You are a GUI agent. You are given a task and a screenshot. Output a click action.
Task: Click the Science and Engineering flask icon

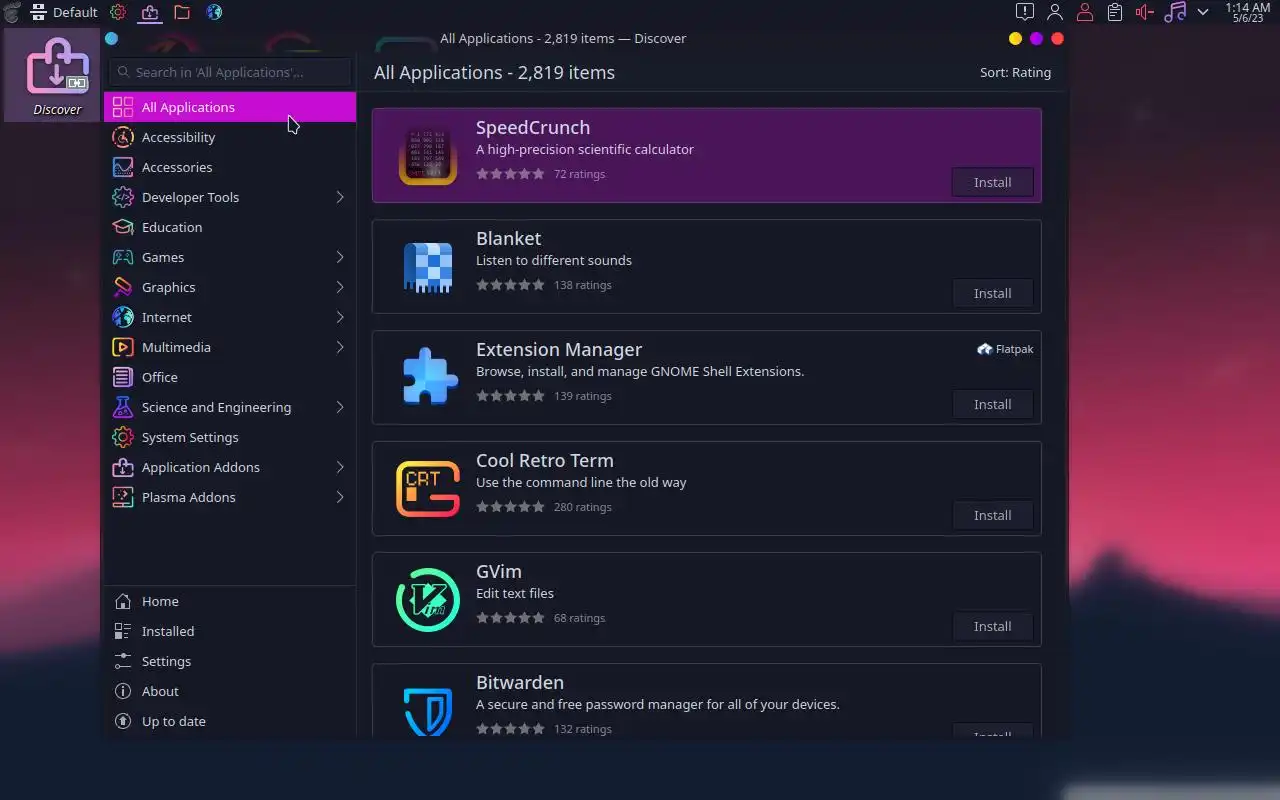pyautogui.click(x=123, y=407)
